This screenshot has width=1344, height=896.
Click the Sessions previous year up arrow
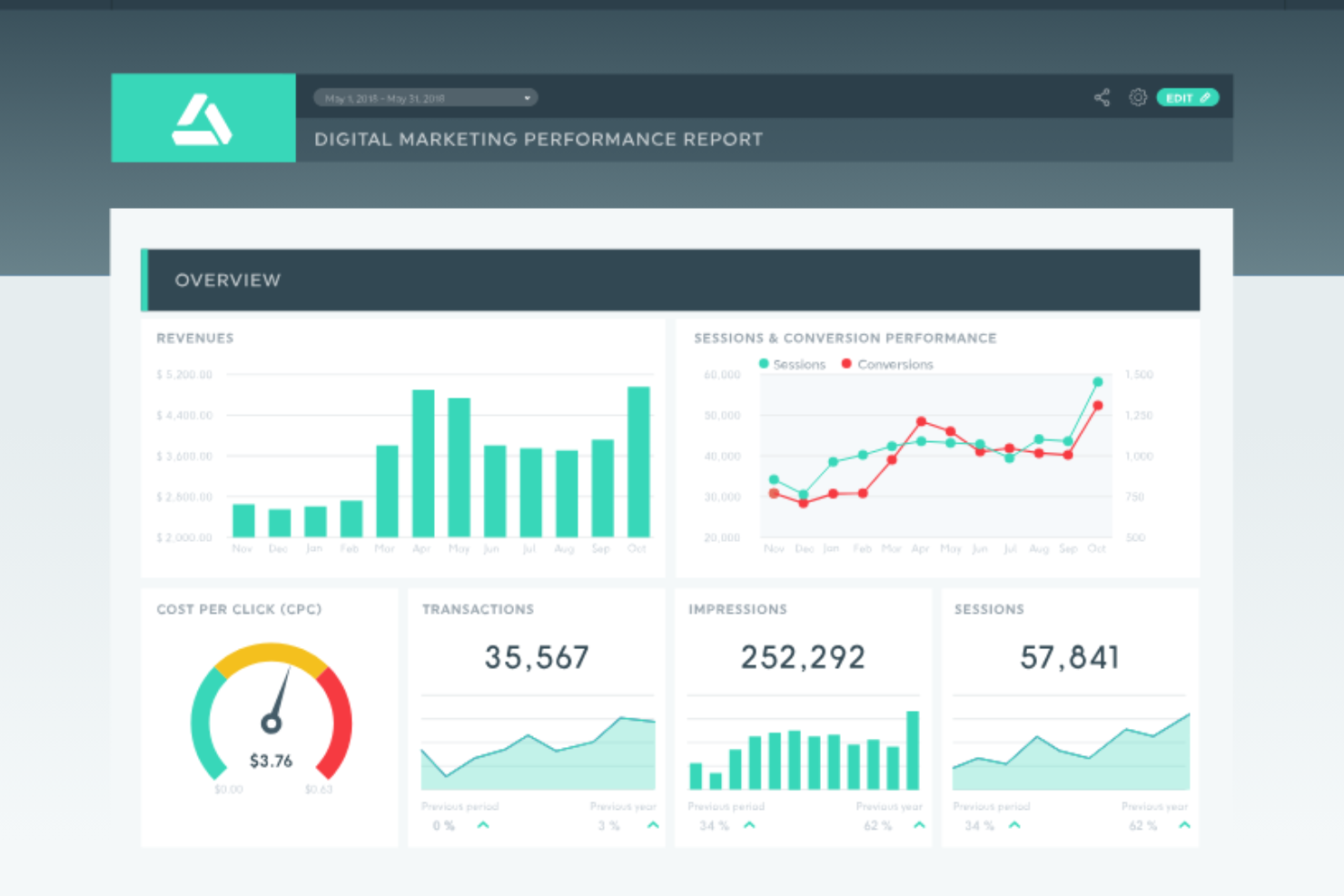click(1184, 825)
